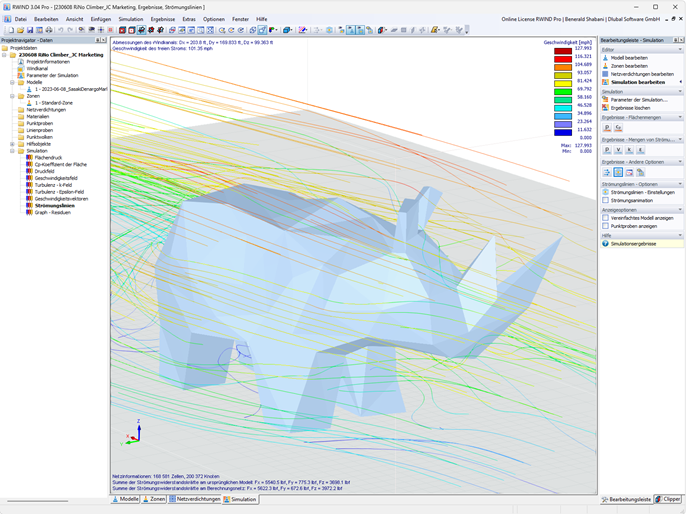The width and height of the screenshot is (686, 514).
Task: Switch to the Zonen bottom tab
Action: point(154,499)
